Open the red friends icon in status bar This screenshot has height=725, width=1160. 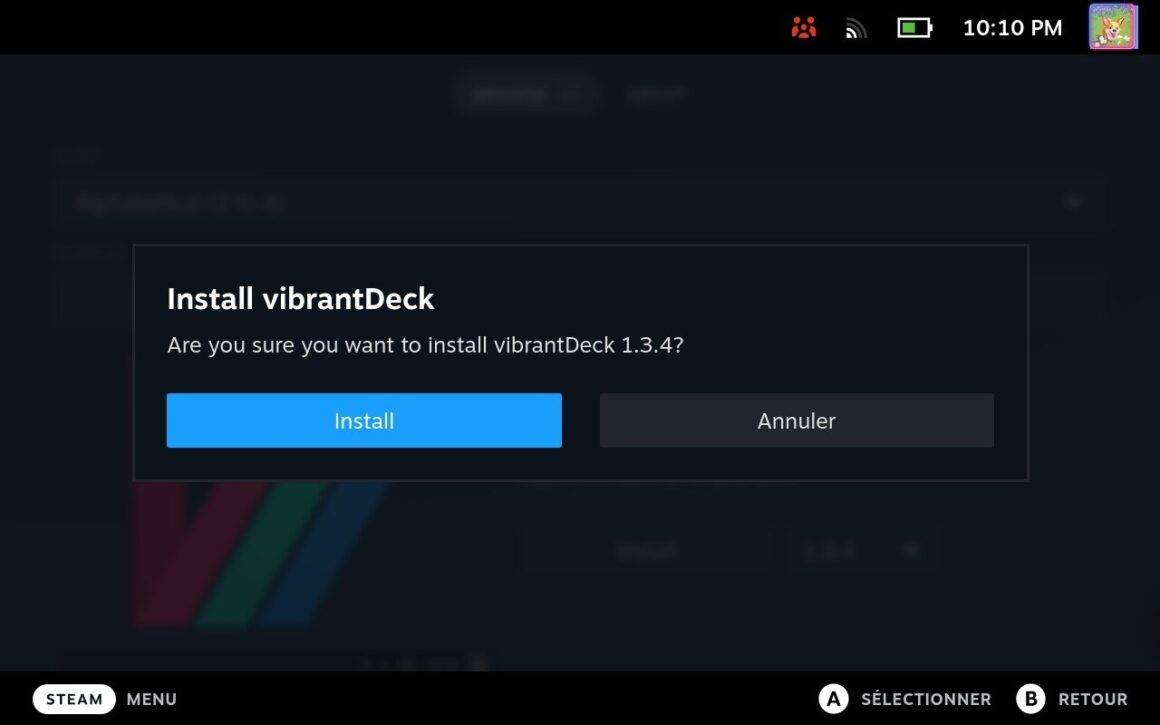[x=803, y=28]
